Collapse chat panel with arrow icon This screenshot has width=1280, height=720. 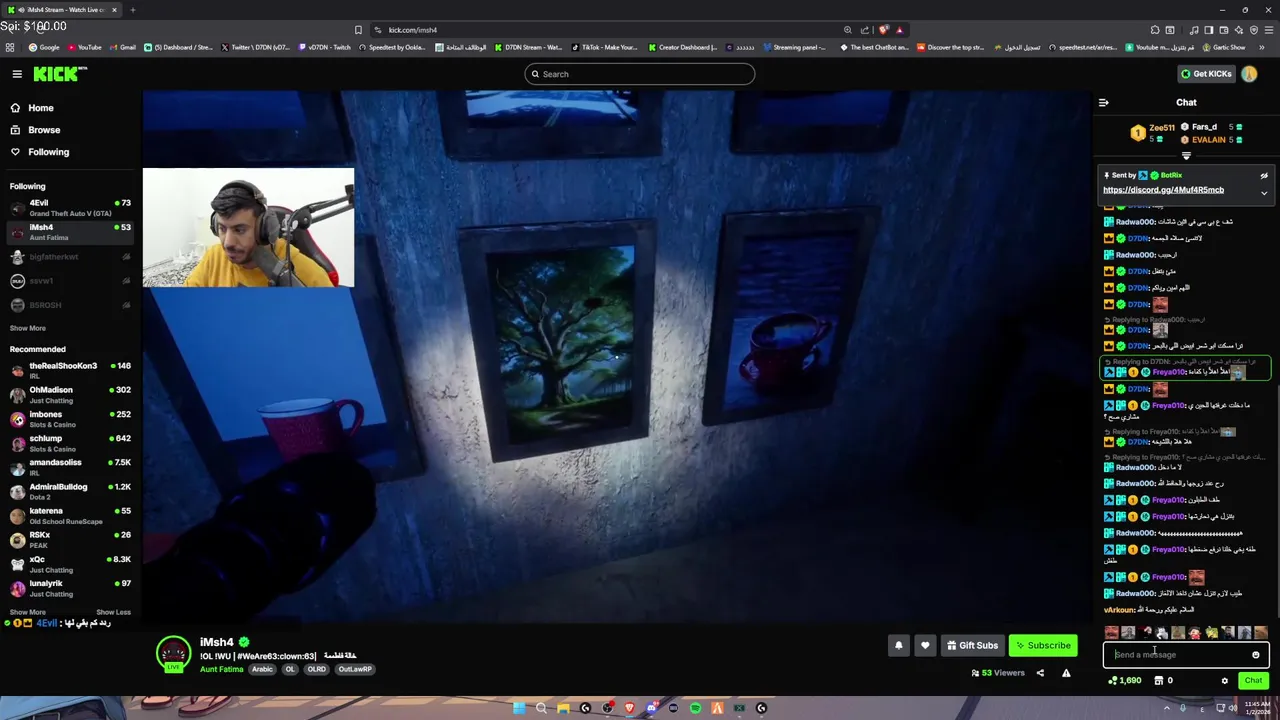point(1103,102)
